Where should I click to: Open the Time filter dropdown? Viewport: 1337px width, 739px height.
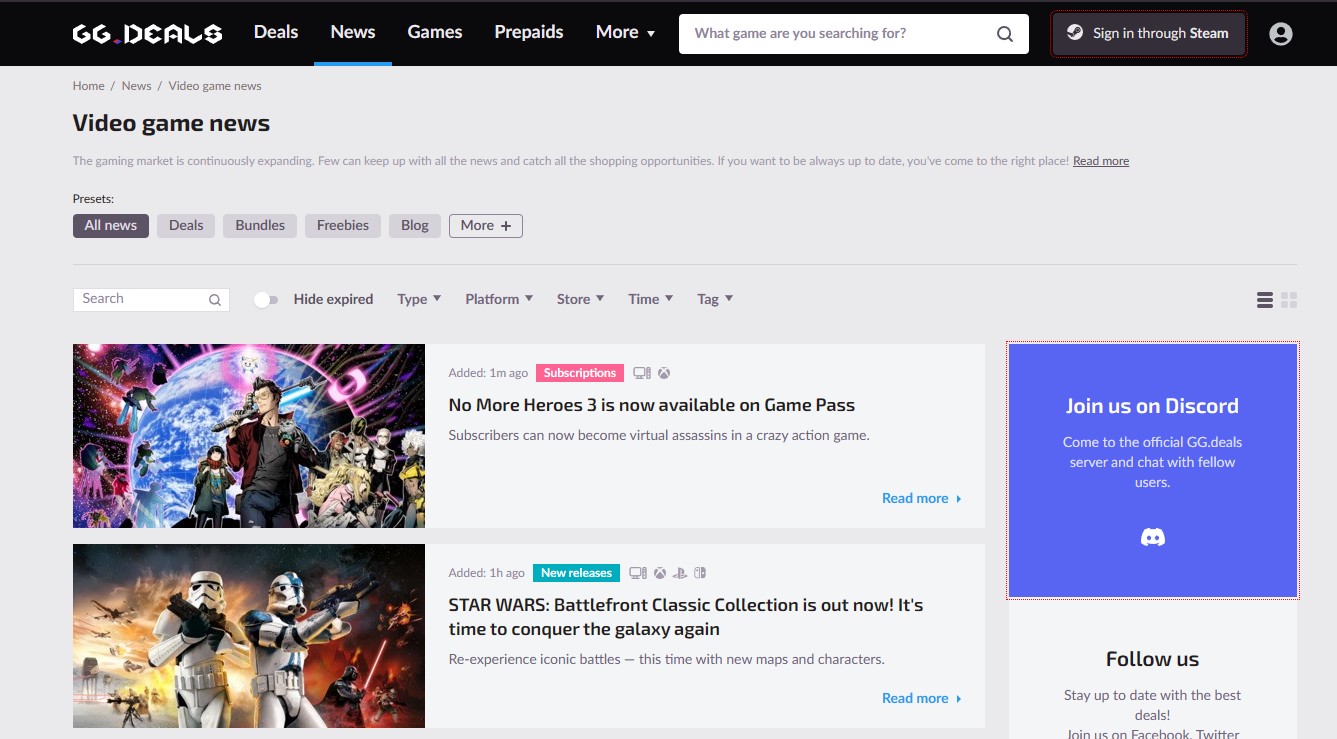coord(651,299)
